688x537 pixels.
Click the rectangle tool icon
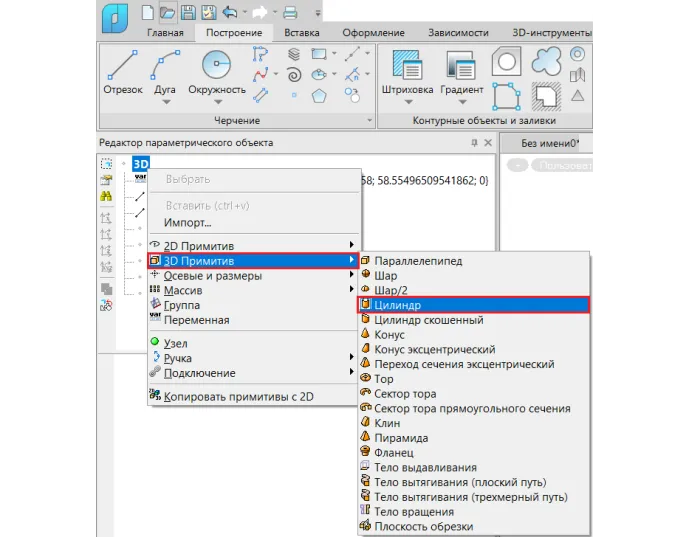click(319, 54)
